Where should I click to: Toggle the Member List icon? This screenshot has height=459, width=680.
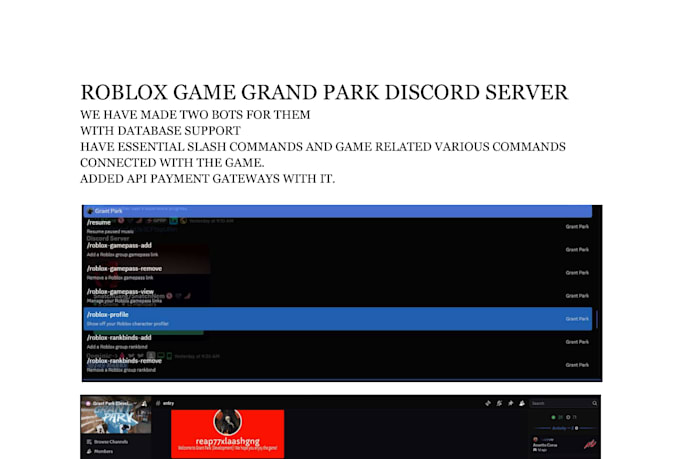click(x=522, y=403)
